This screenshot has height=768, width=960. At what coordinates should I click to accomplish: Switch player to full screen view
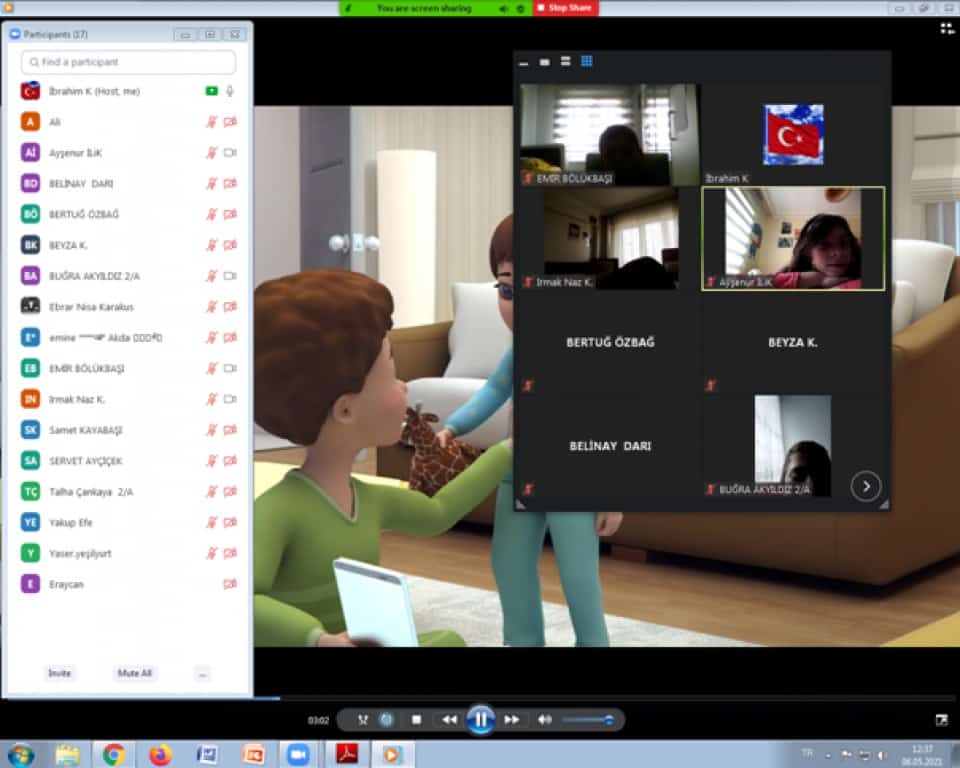(x=941, y=720)
